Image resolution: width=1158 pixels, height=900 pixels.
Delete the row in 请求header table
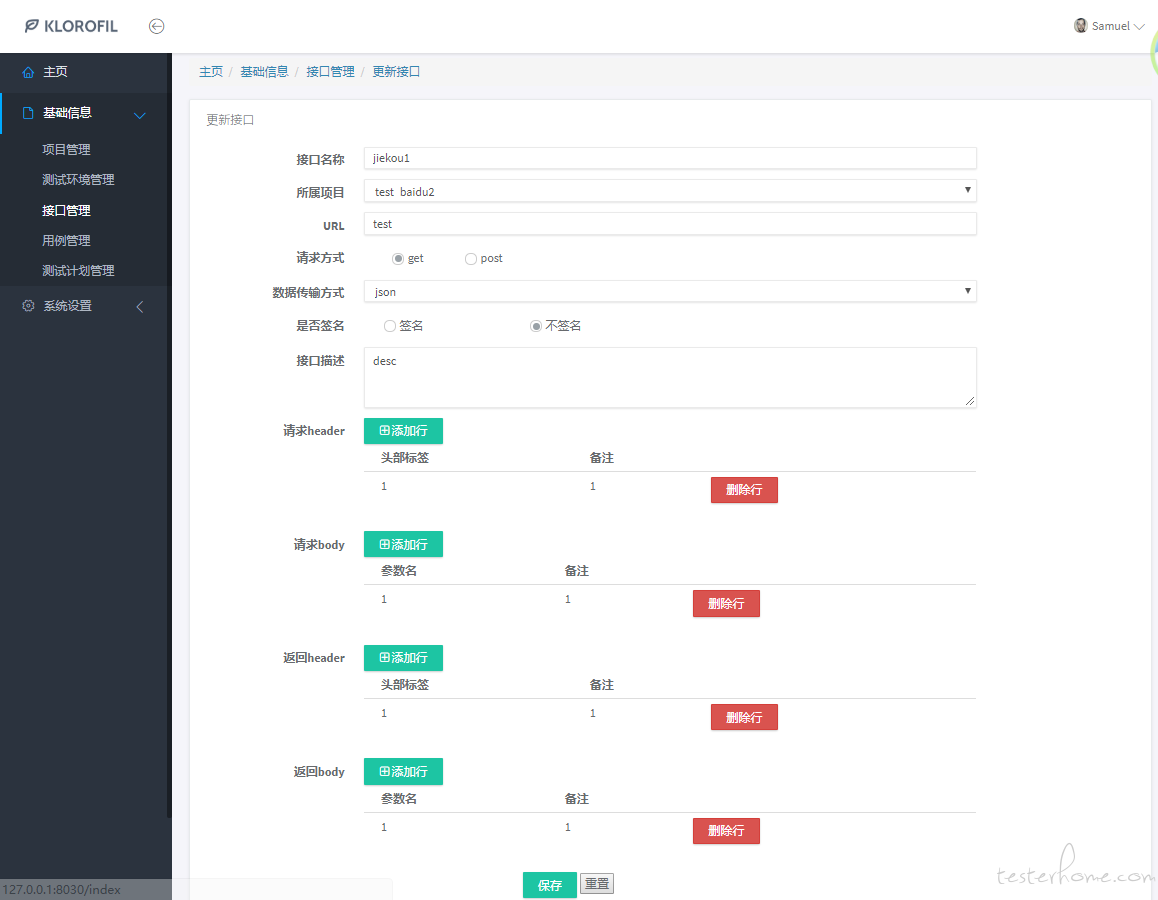tap(744, 490)
